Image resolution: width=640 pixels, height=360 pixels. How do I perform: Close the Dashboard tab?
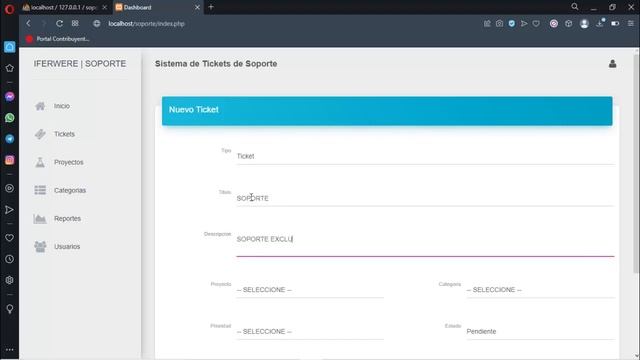tap(197, 7)
